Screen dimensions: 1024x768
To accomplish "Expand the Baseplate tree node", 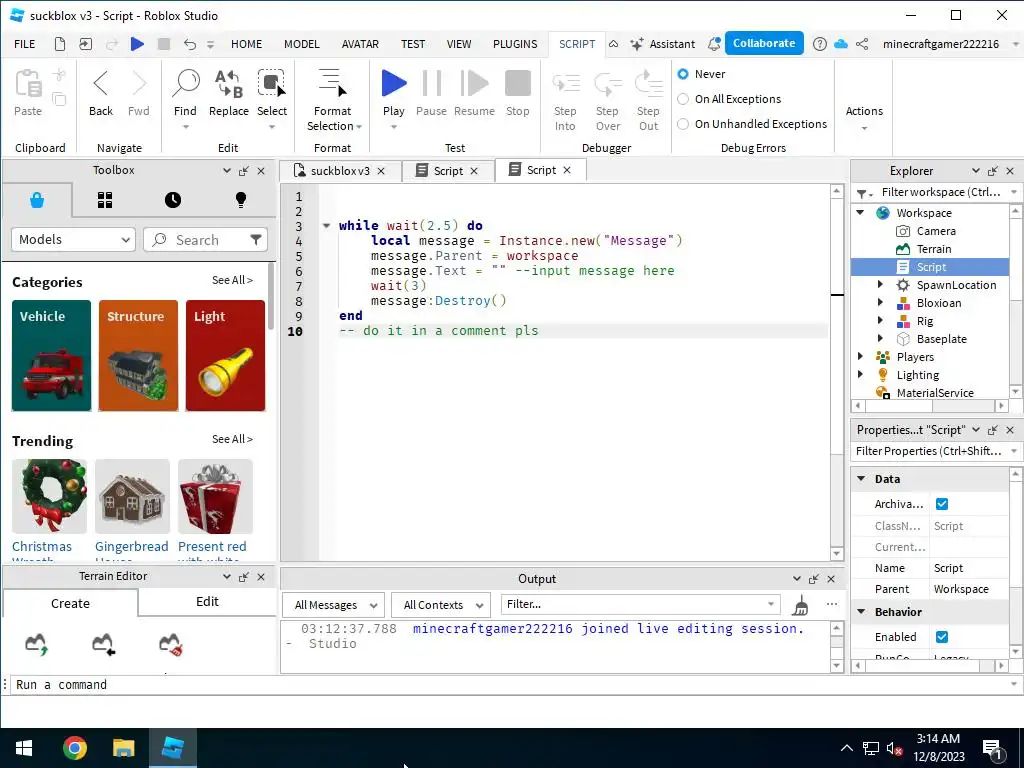I will coord(880,339).
